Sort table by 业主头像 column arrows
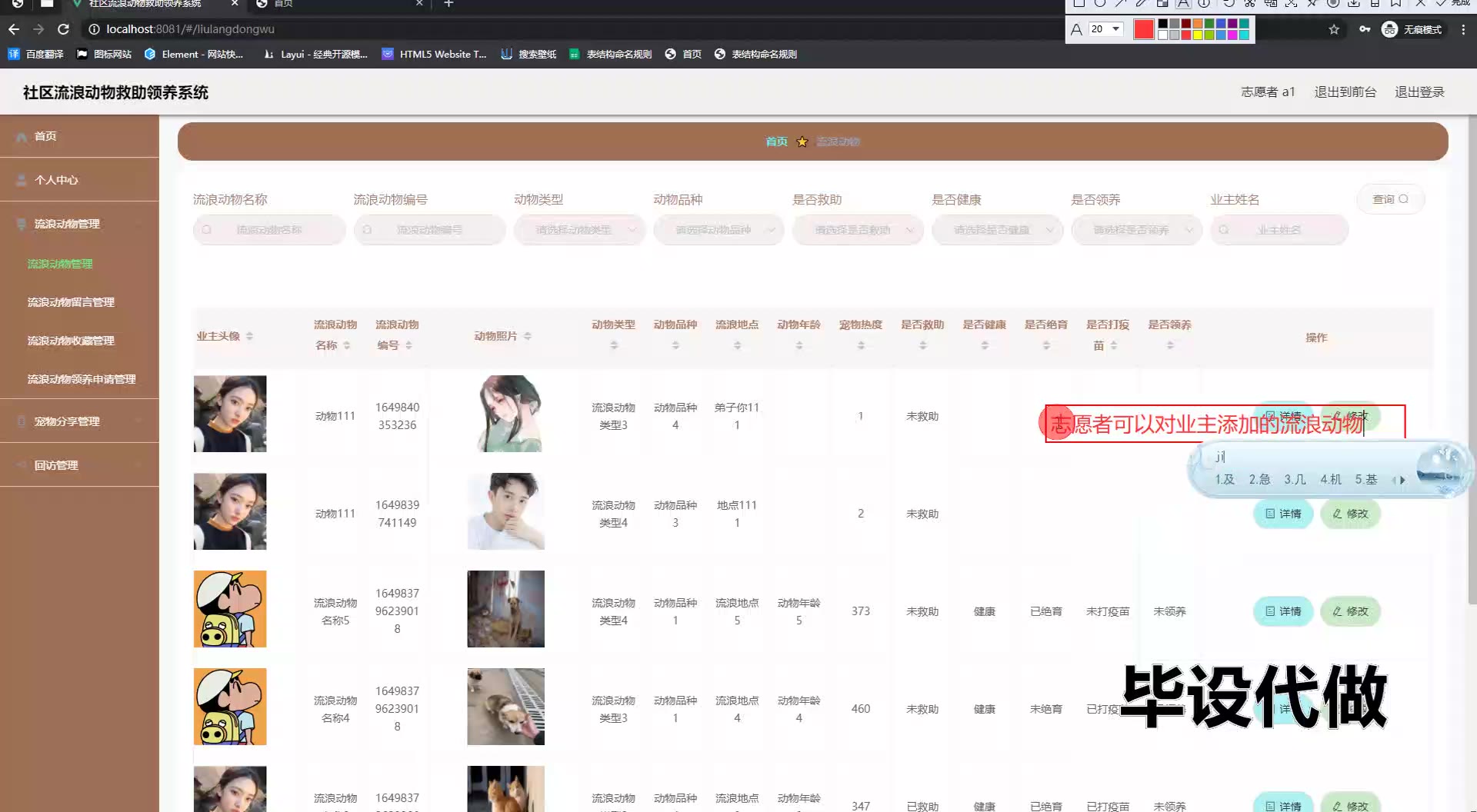This screenshot has height=812, width=1477. (x=249, y=336)
